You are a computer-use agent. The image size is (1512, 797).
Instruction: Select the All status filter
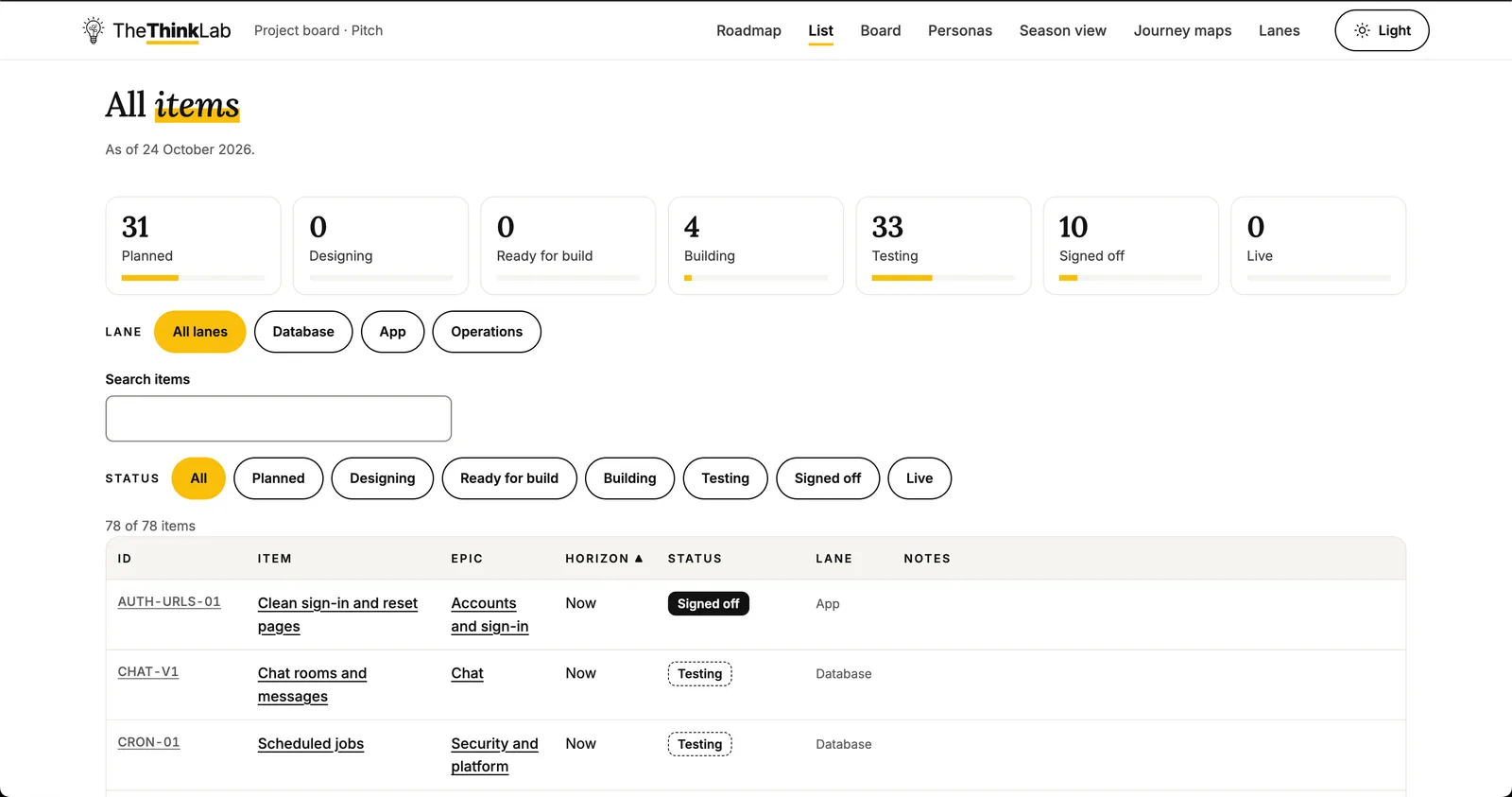coord(198,478)
